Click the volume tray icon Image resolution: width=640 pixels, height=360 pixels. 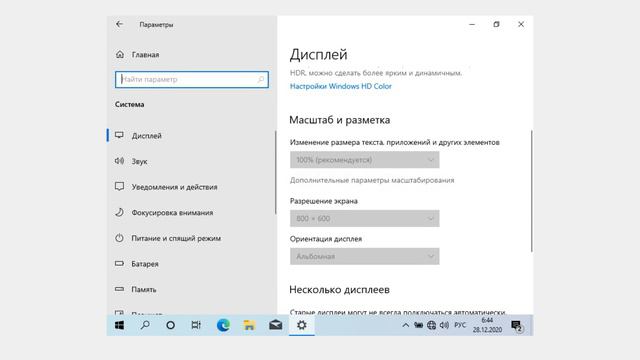tap(444, 325)
